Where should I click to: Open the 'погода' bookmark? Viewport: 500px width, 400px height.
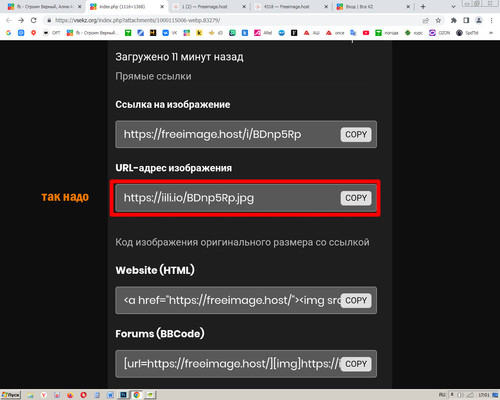tap(387, 33)
